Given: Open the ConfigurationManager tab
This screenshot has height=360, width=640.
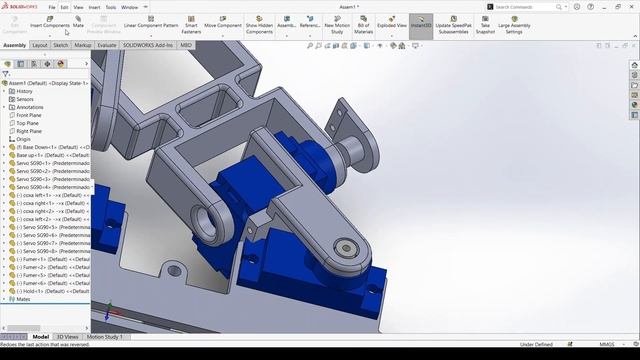Looking at the screenshot, I should [x=34, y=64].
